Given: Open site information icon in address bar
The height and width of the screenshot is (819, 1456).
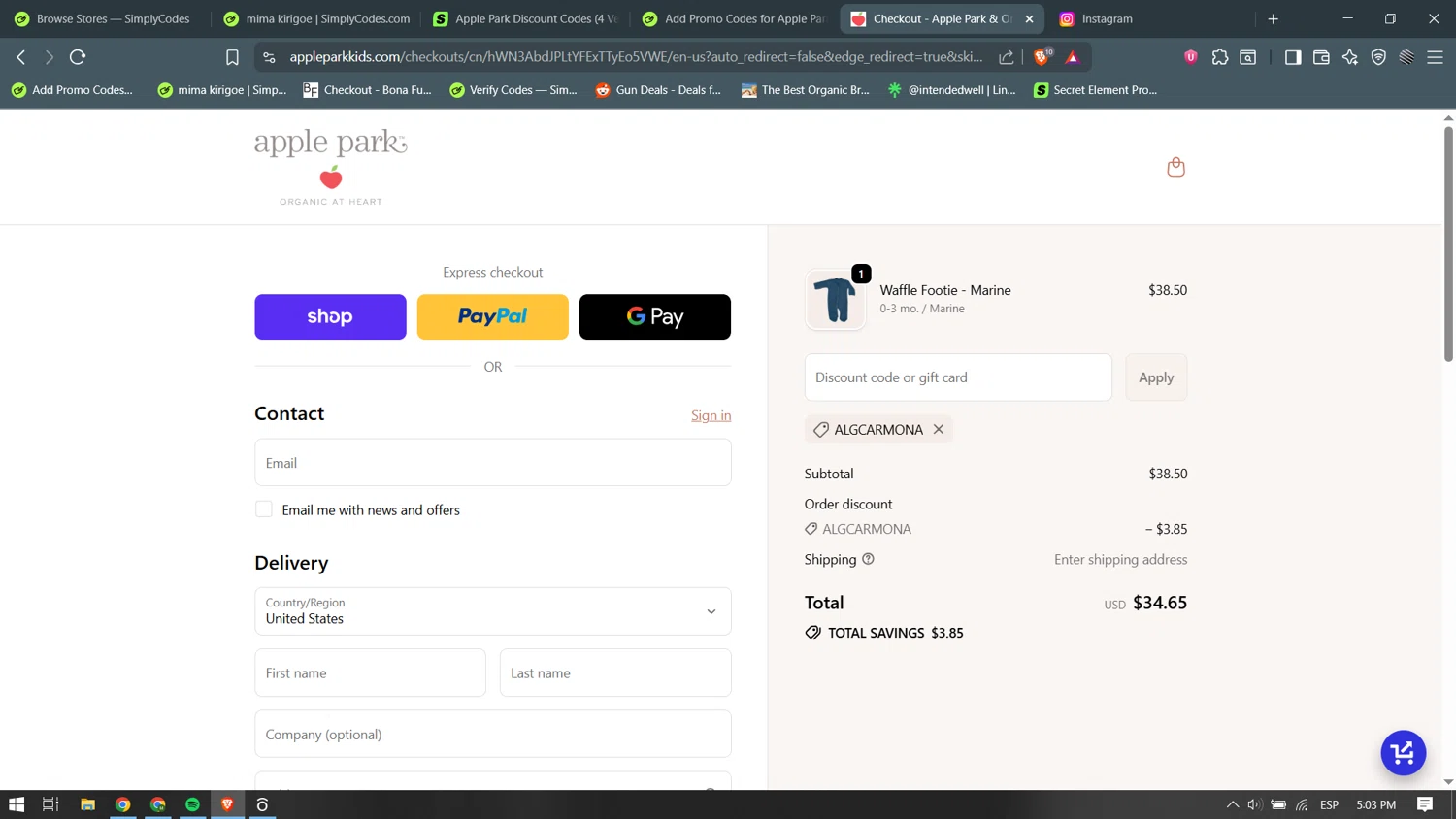Looking at the screenshot, I should coord(270,57).
